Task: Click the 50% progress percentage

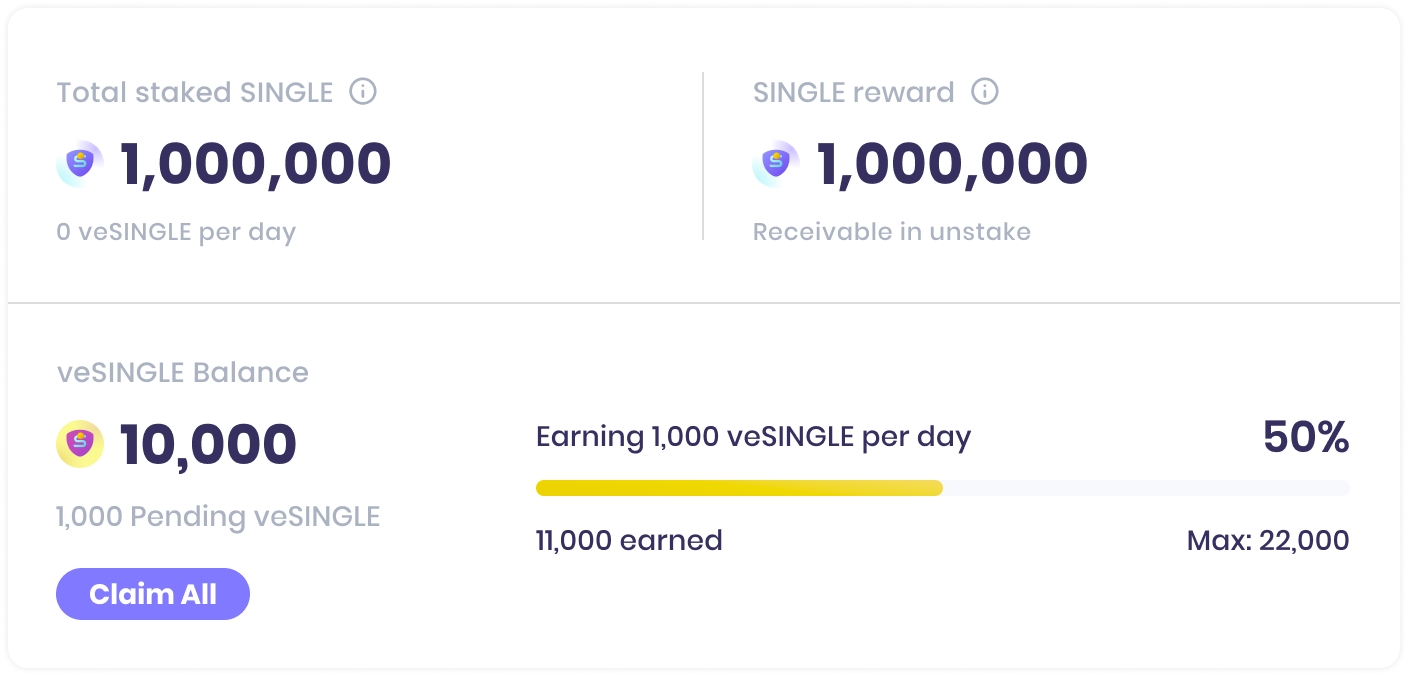Action: [1305, 437]
